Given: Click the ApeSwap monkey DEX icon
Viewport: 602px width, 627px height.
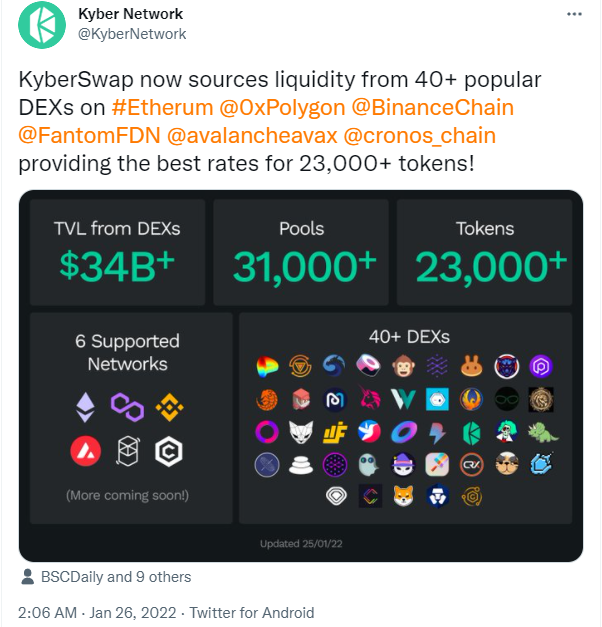Looking at the screenshot, I should coord(404,367).
